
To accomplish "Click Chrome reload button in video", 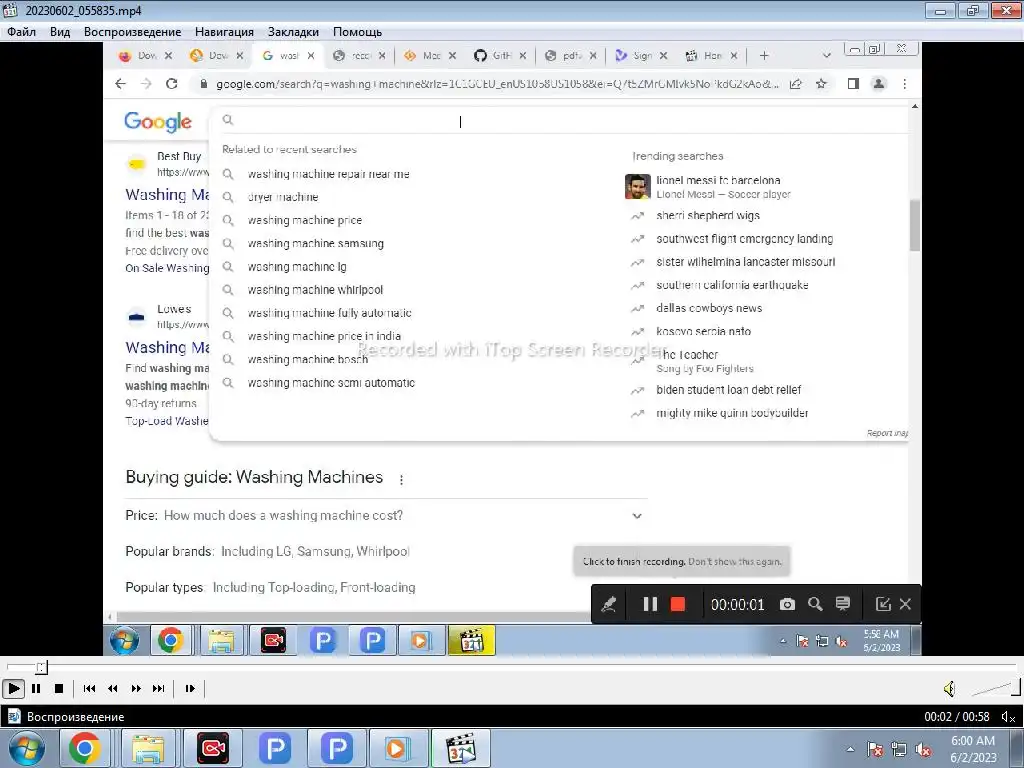I will tap(172, 84).
